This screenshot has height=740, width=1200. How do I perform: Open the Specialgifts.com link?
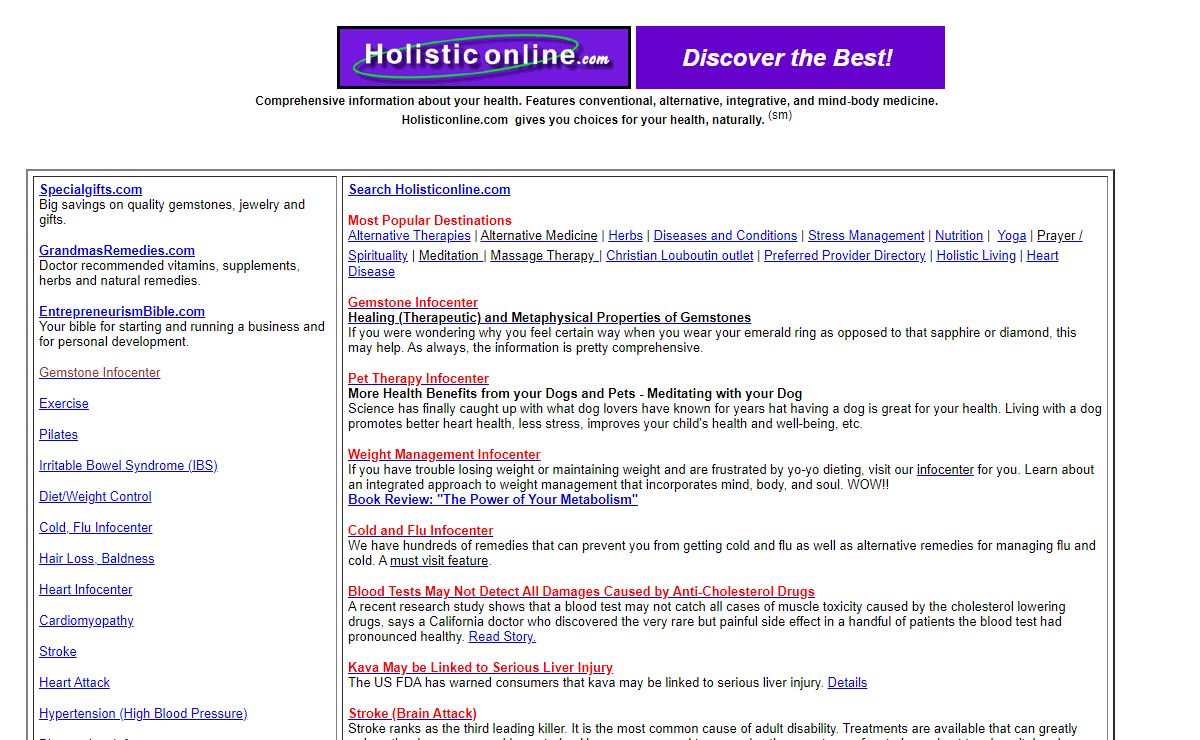click(91, 189)
